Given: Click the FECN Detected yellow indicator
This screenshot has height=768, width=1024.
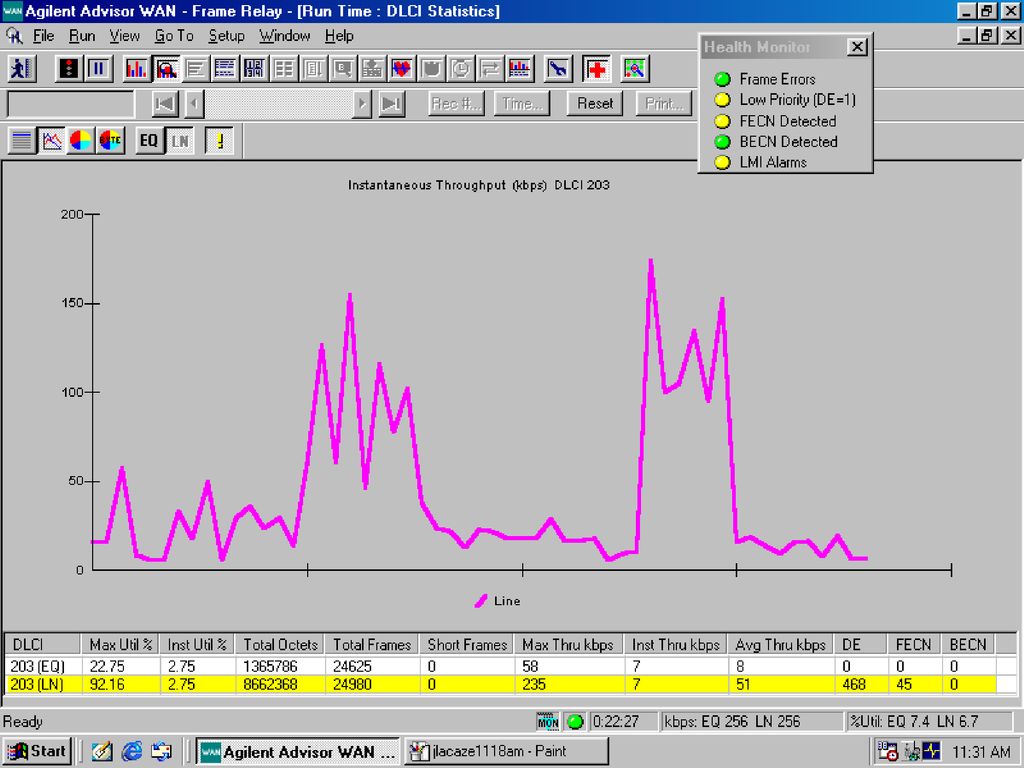Looking at the screenshot, I should (722, 121).
